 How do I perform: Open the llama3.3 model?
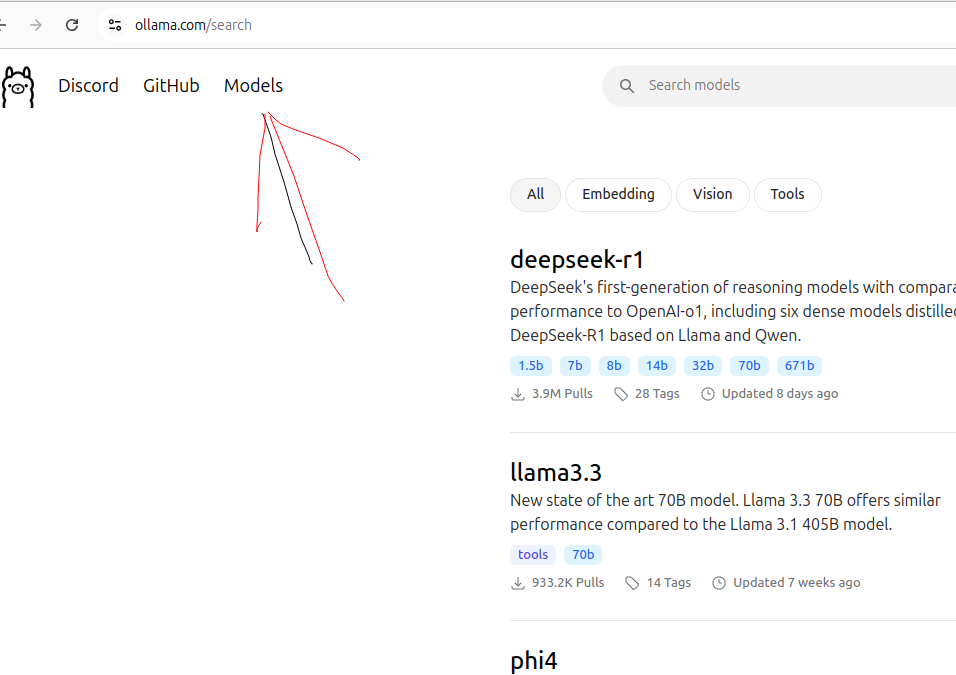point(556,473)
